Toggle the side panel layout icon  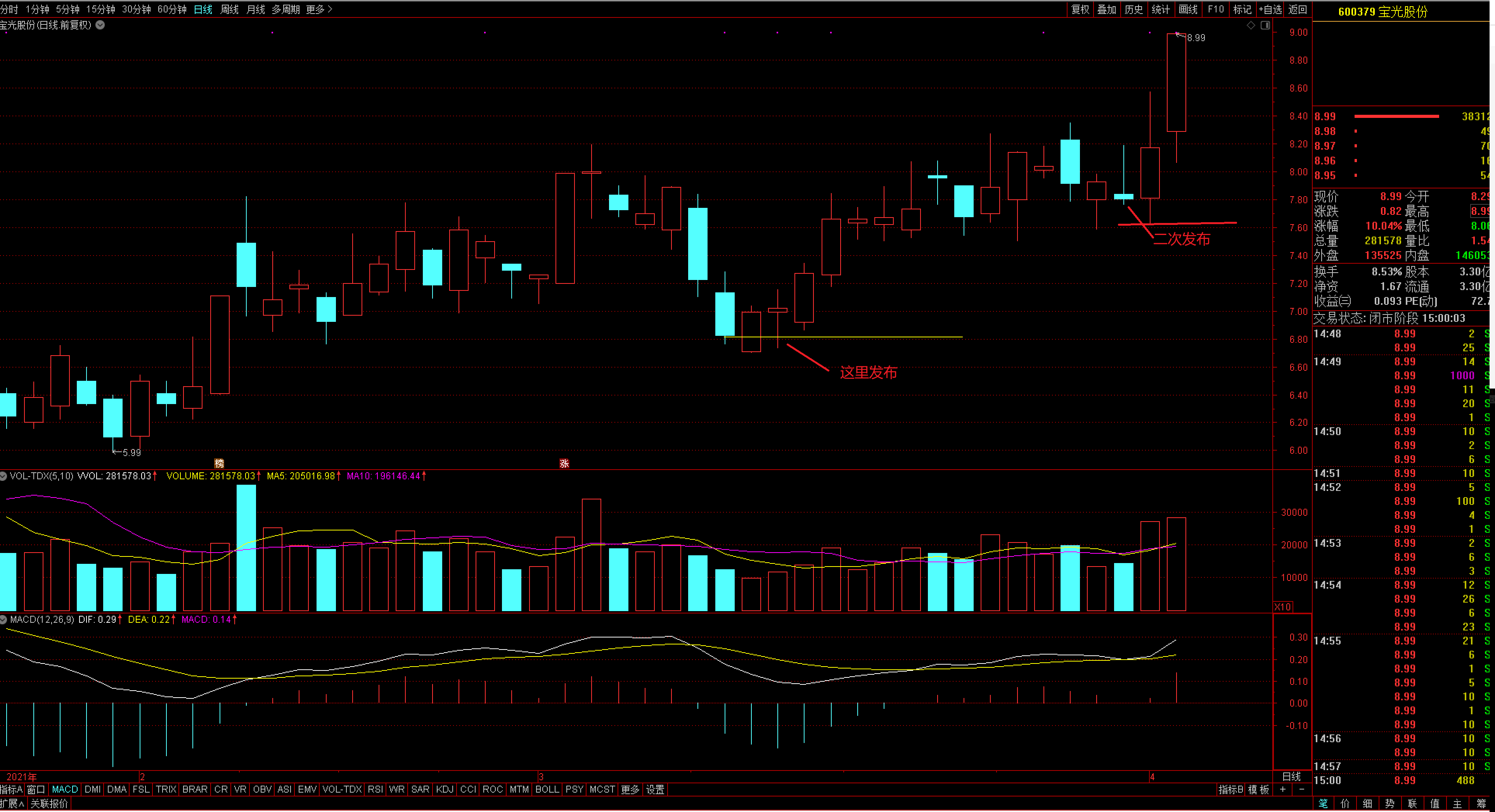[x=1266, y=25]
